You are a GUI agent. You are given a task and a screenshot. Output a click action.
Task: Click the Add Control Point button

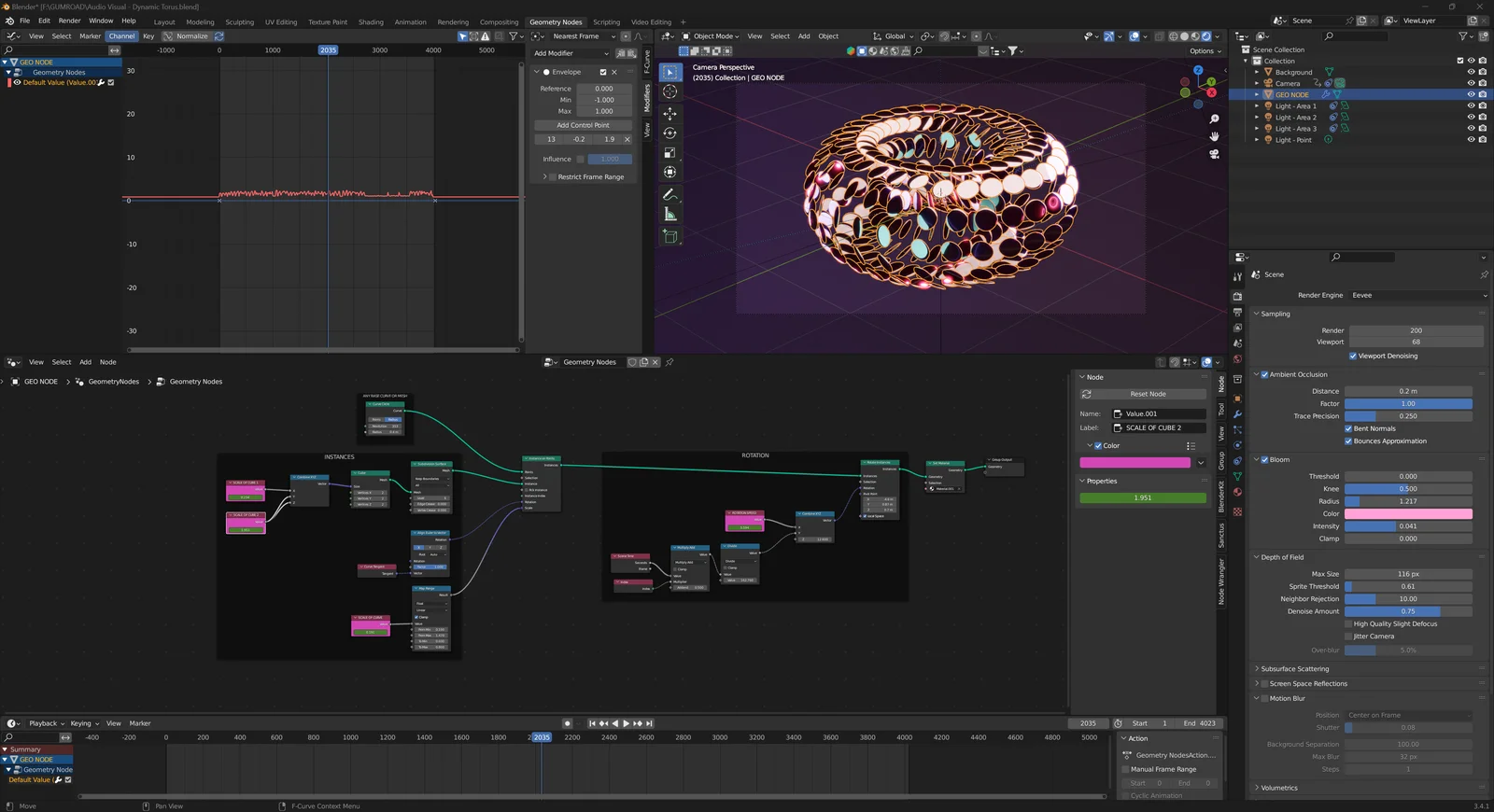pos(583,125)
